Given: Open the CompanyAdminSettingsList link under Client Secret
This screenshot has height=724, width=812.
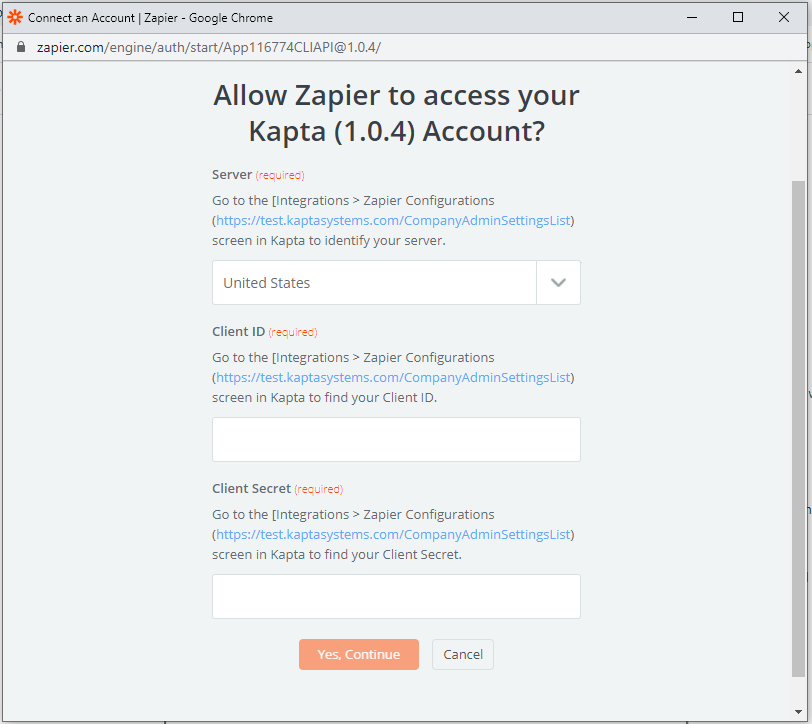Looking at the screenshot, I should 392,534.
